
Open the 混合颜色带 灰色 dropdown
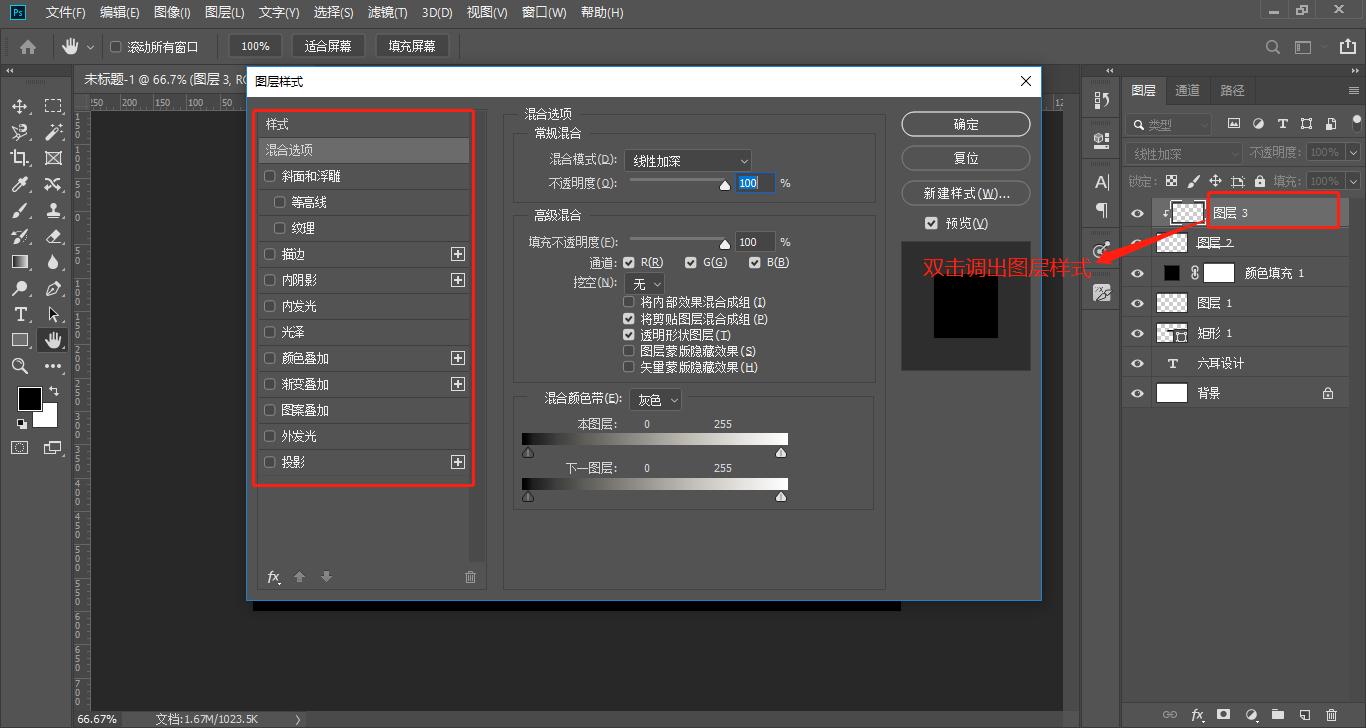click(655, 399)
